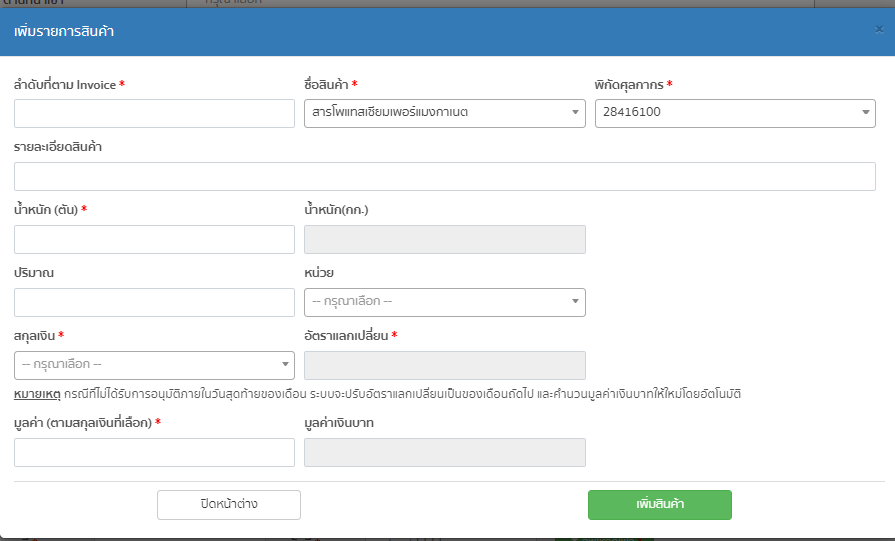895x541 pixels.
Task: Click the disabled มูลค่าเงินบาท field
Action: (x=445, y=453)
